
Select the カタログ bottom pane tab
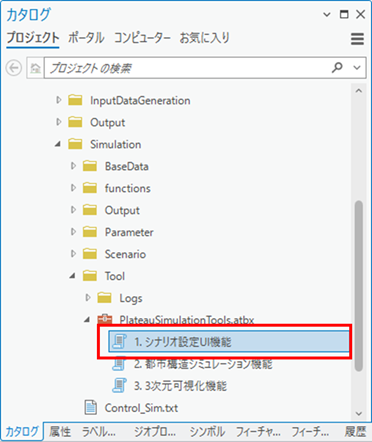[22, 432]
